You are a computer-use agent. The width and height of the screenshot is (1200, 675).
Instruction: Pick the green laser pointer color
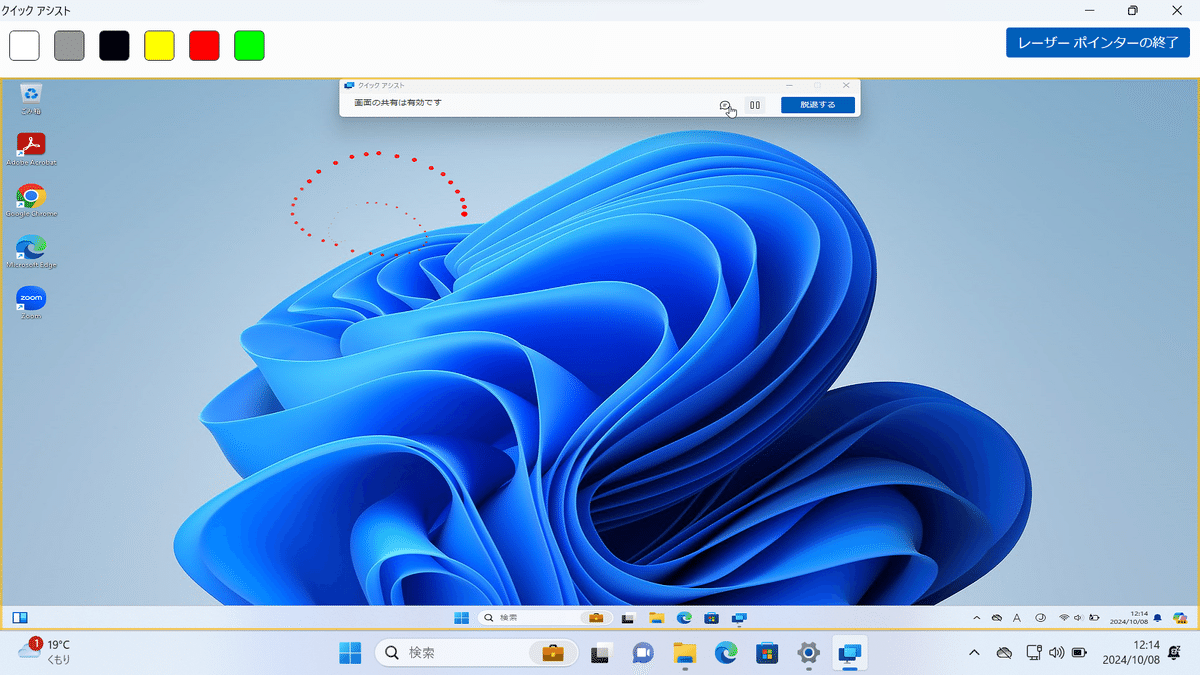[x=249, y=45]
